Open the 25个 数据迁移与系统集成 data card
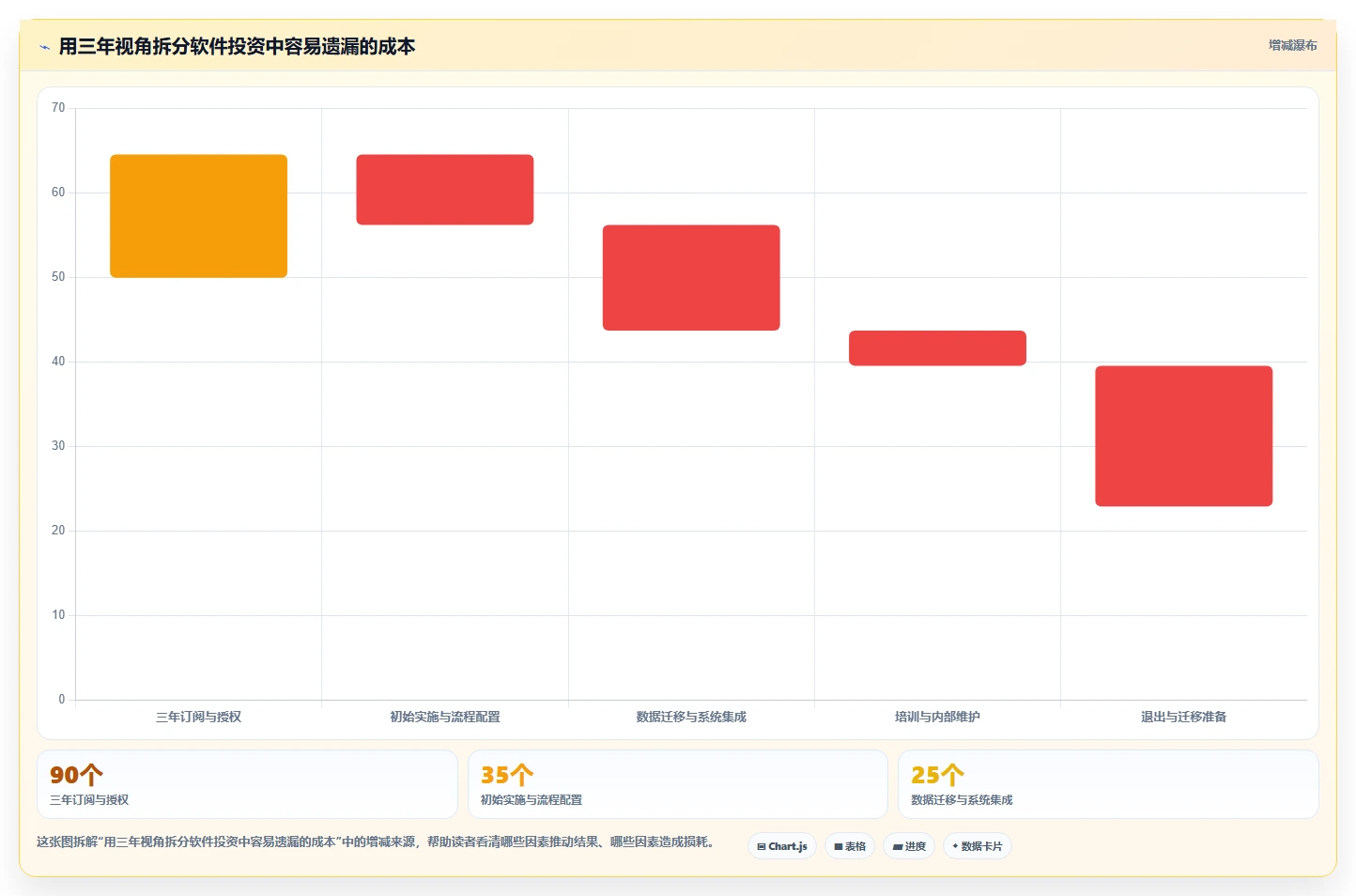Viewport: 1356px width, 896px height. pos(1108,784)
